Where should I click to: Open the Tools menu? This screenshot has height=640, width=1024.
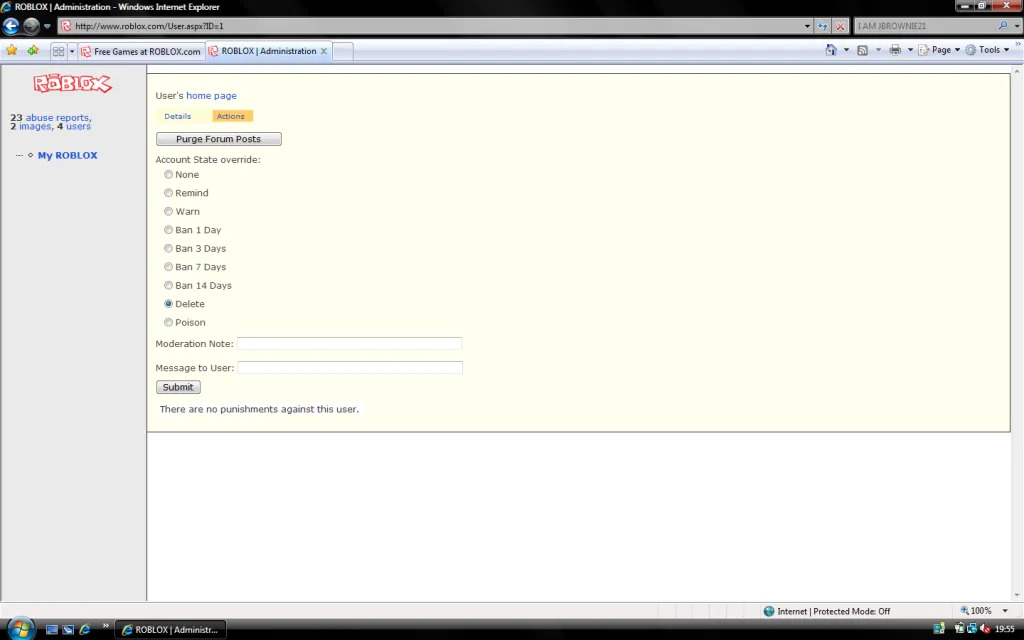[x=987, y=50]
